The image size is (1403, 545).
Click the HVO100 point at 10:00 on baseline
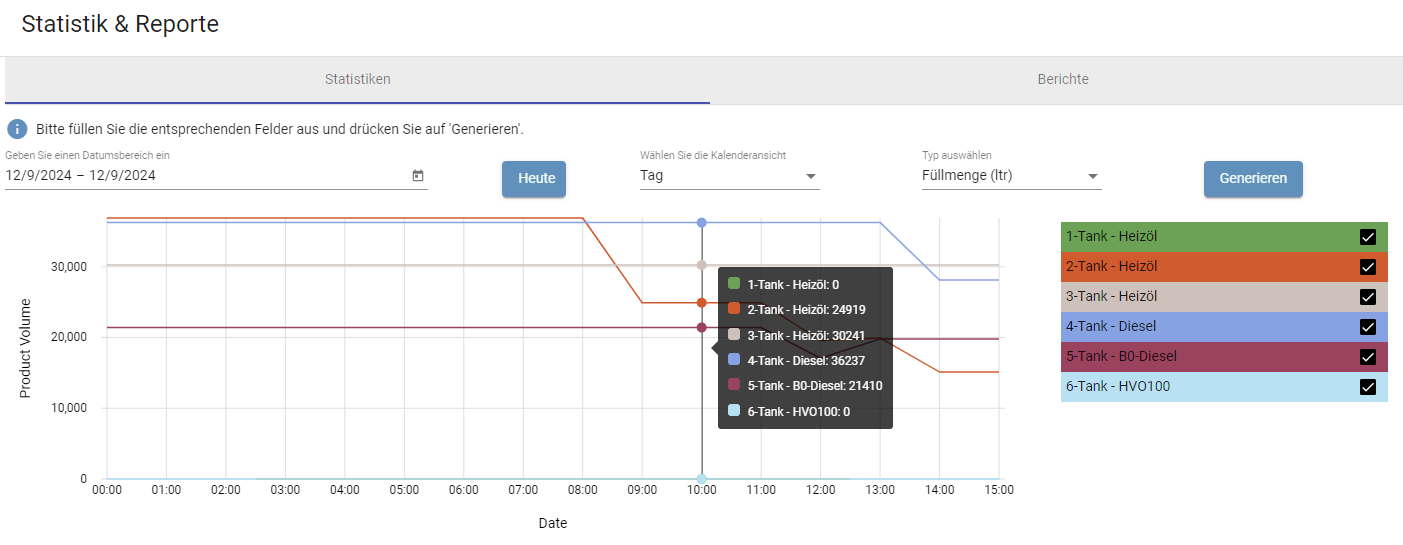[702, 479]
